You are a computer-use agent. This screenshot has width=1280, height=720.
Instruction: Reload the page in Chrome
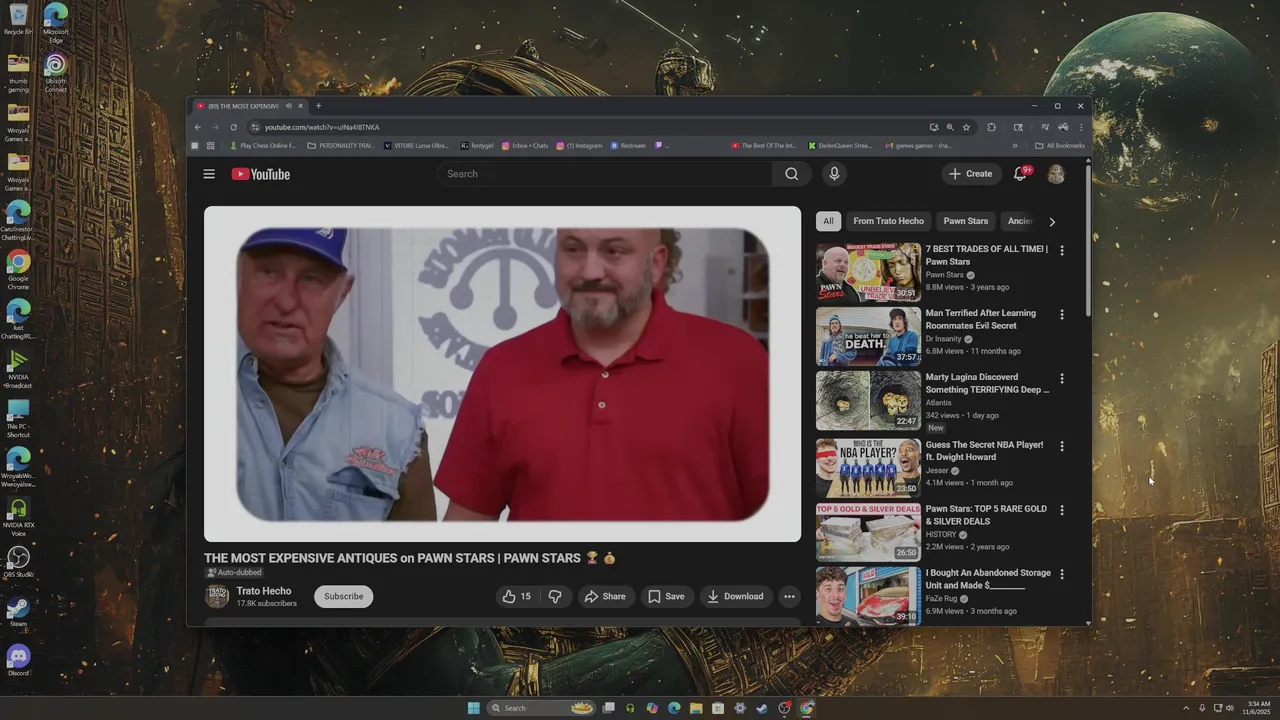(x=233, y=127)
